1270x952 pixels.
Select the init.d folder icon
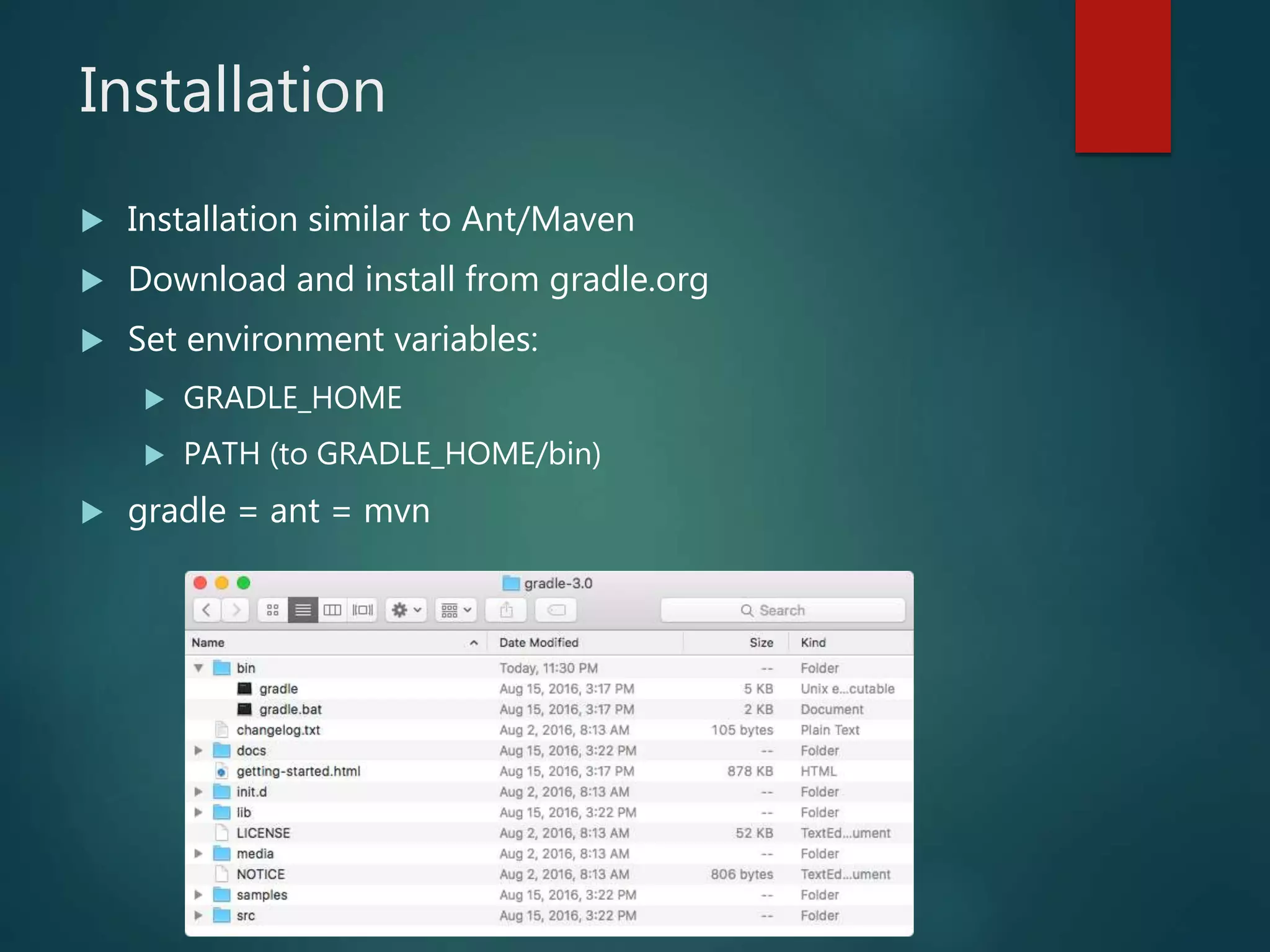(222, 791)
